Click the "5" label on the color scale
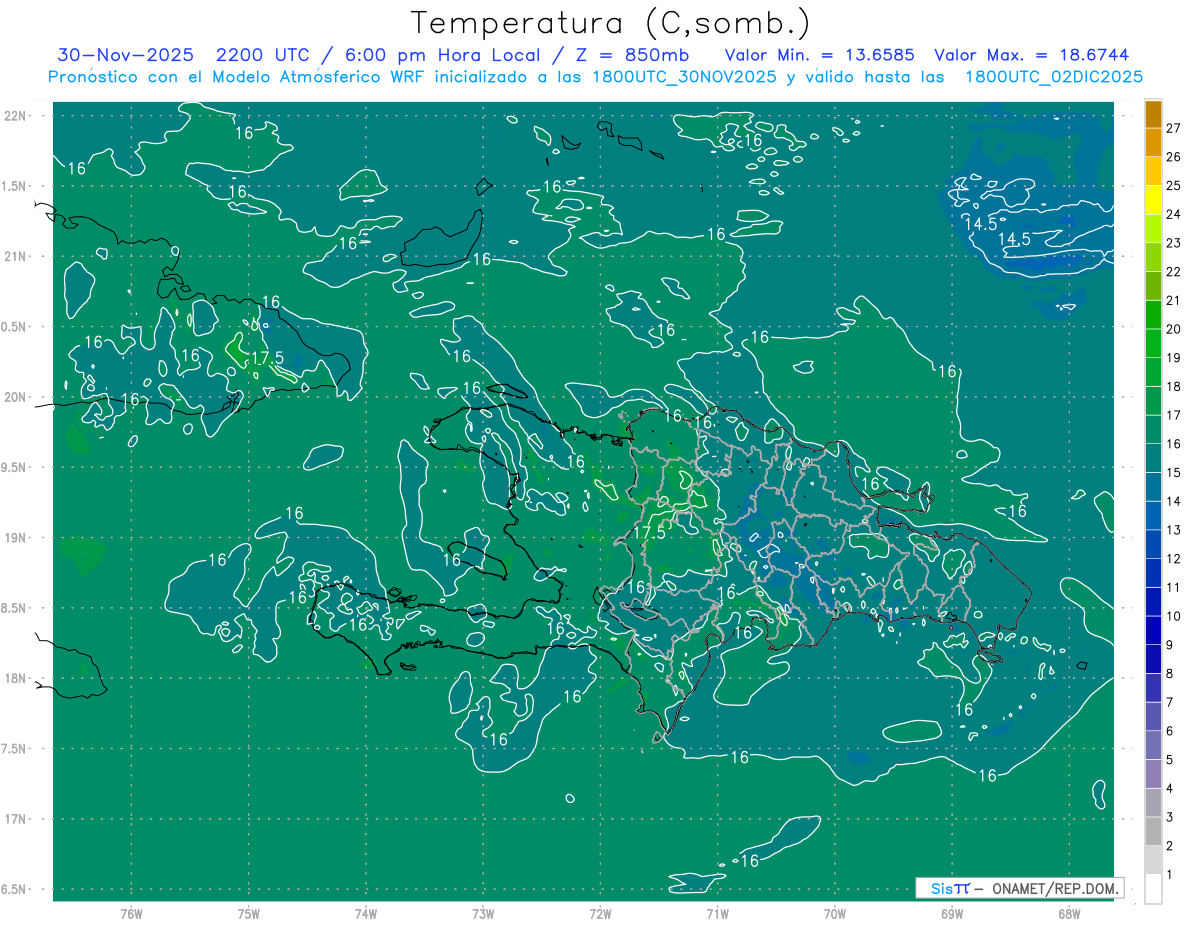 point(1170,760)
